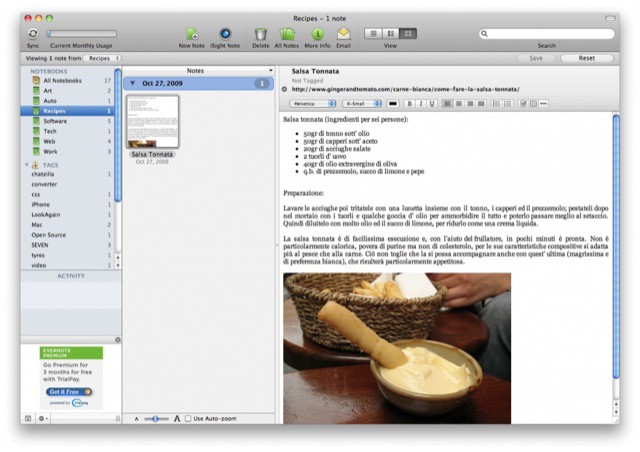Click the Sync icon in the toolbar
The width and height of the screenshot is (640, 452).
33,34
